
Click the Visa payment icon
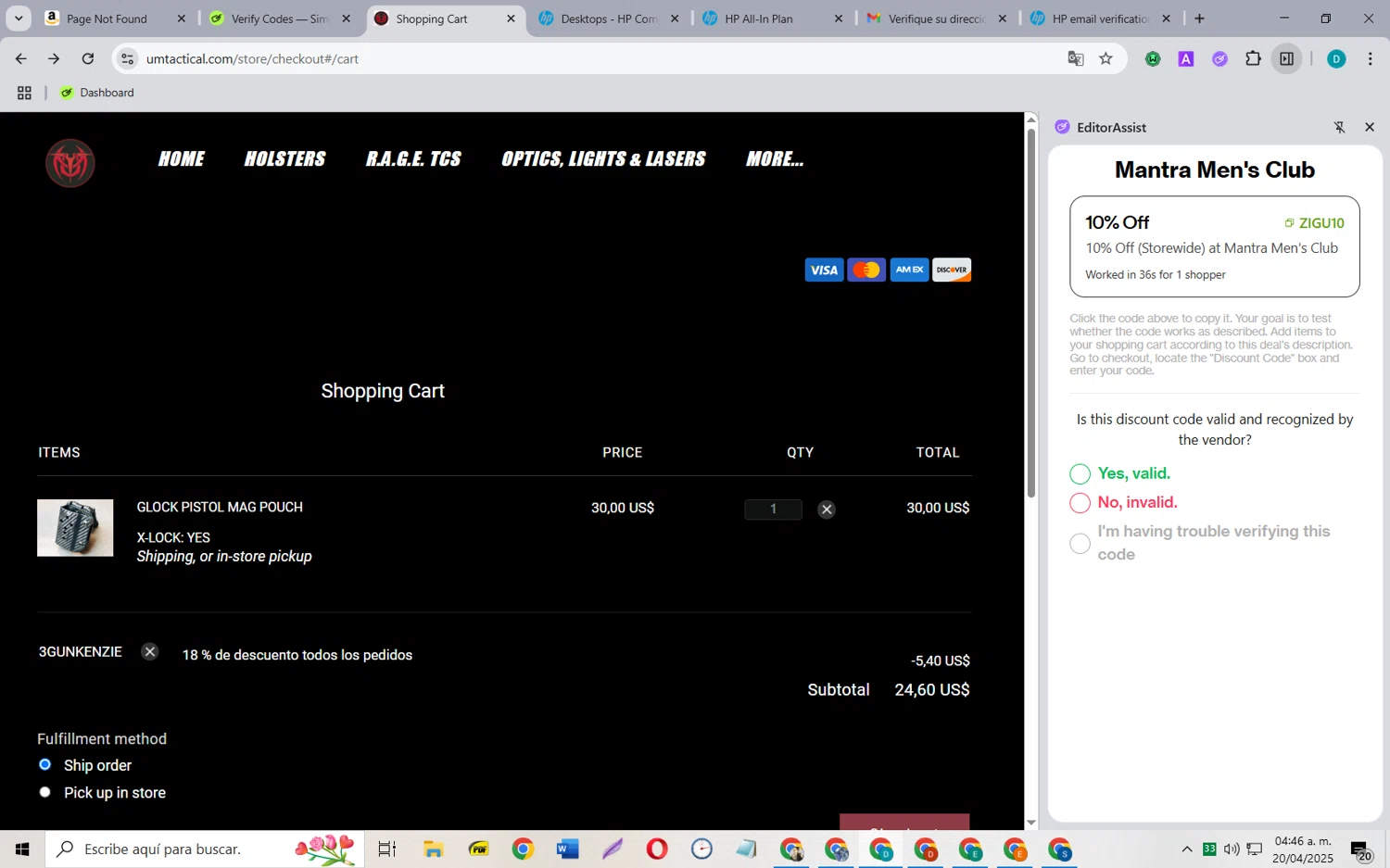824,270
